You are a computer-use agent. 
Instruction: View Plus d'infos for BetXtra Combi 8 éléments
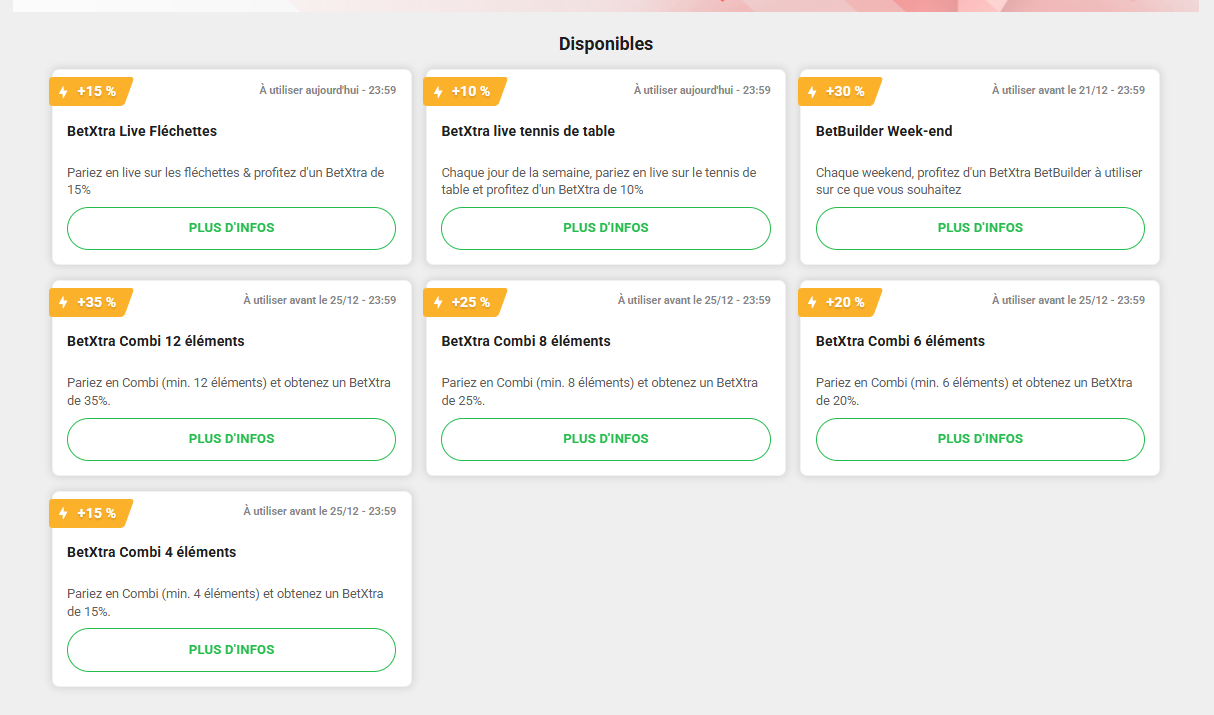[606, 439]
